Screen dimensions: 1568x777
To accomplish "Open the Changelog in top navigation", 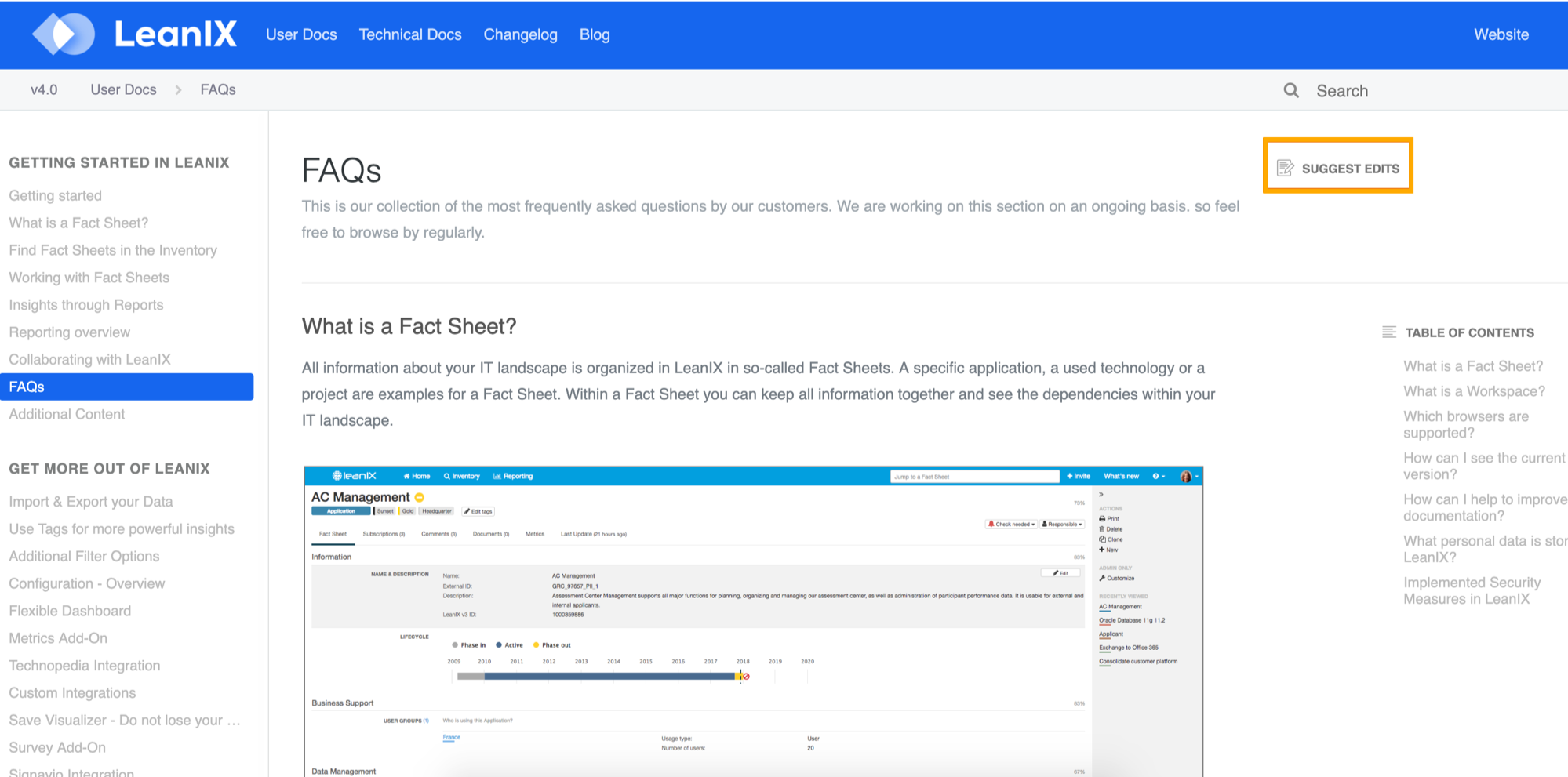I will (520, 34).
